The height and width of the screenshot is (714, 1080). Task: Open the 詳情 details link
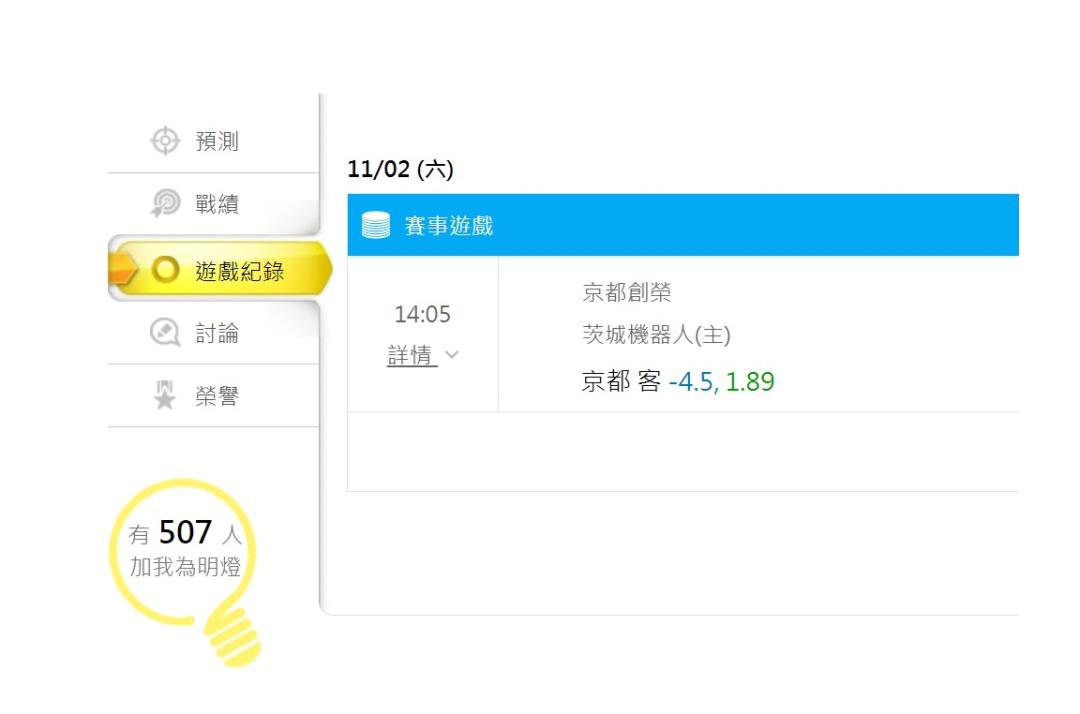point(412,355)
